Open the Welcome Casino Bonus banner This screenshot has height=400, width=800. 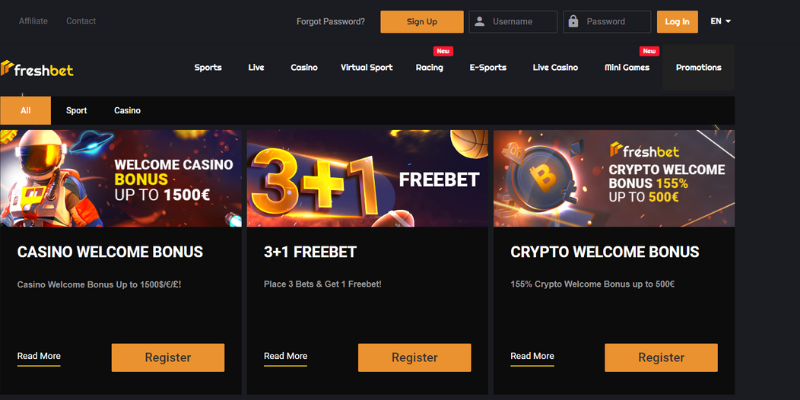pos(121,178)
